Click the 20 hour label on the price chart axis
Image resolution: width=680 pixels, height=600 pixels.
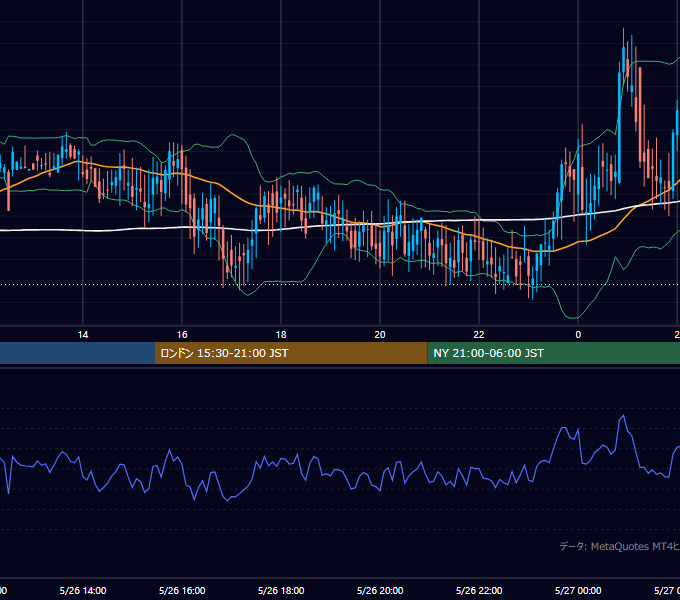pyautogui.click(x=380, y=334)
